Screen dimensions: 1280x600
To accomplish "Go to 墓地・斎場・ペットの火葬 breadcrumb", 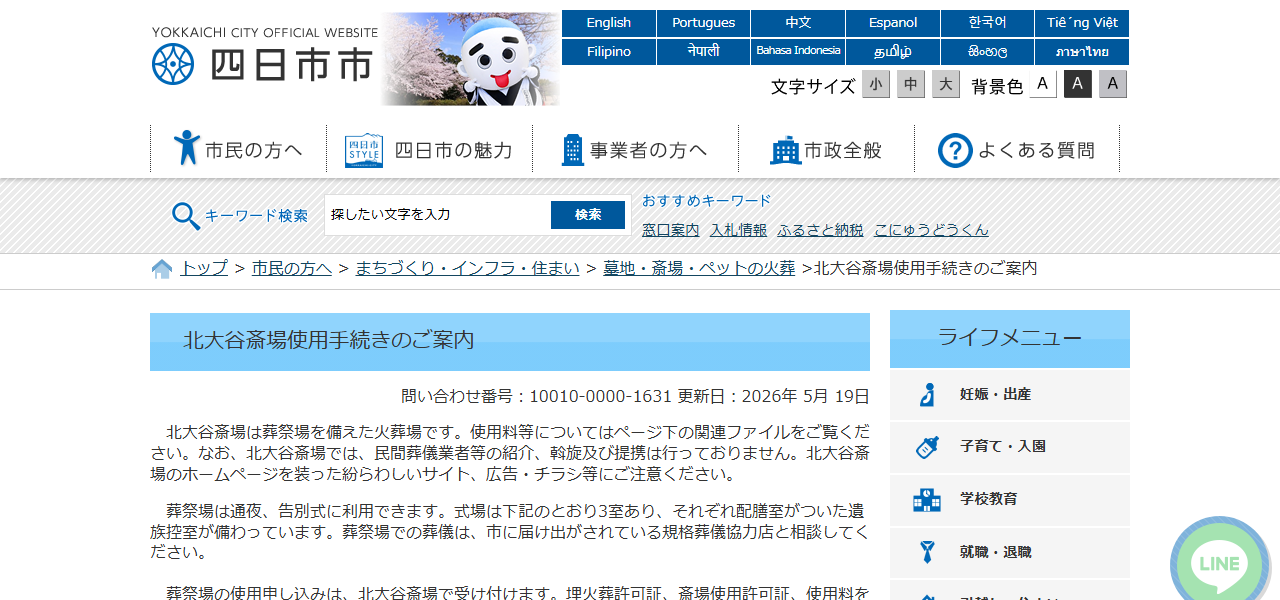I will click(x=699, y=268).
